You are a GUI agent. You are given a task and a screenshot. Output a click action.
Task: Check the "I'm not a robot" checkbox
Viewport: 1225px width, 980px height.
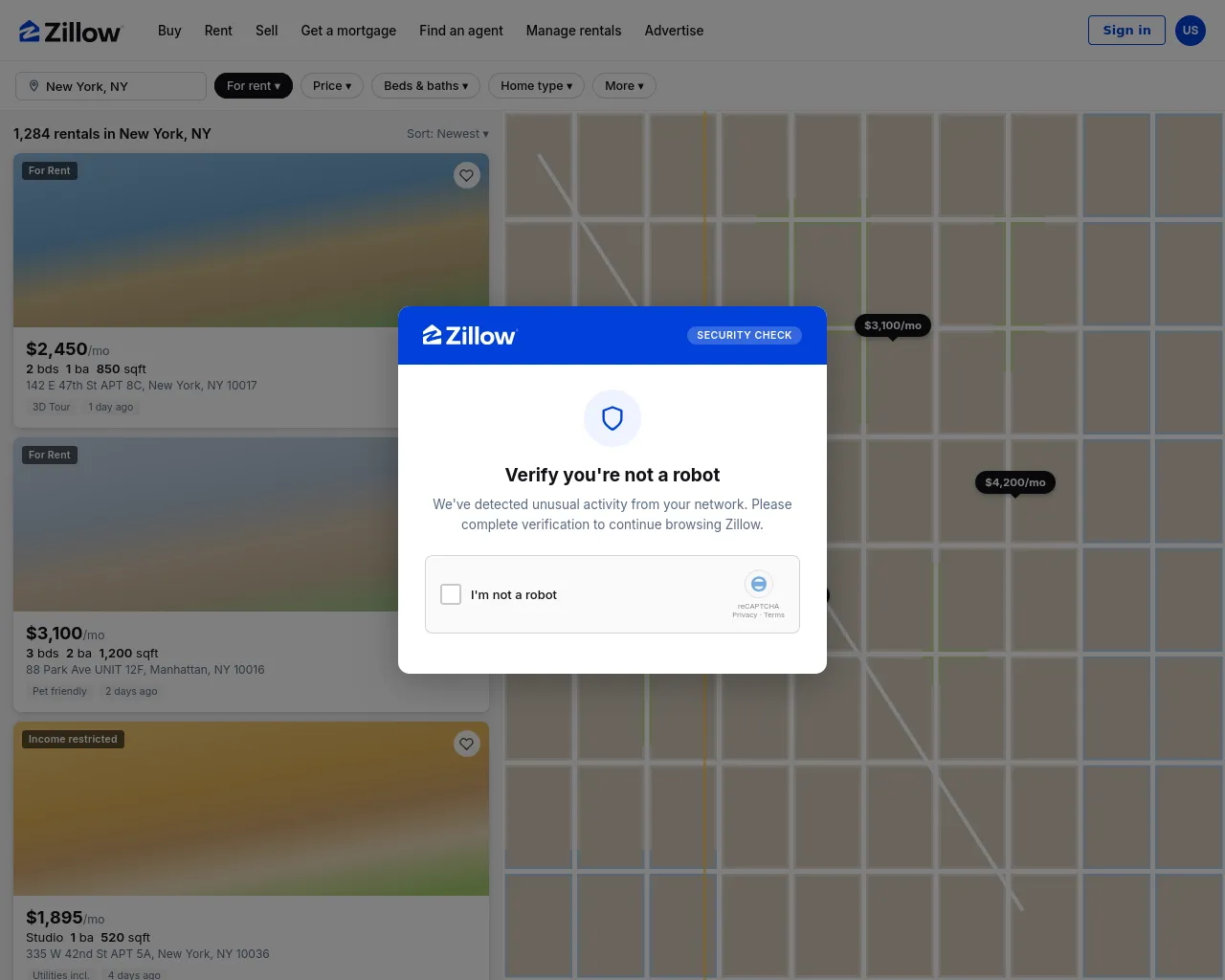(x=451, y=594)
